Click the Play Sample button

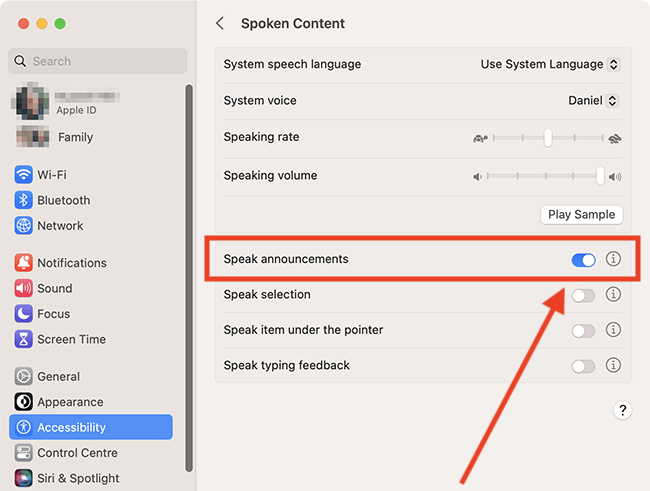coord(581,214)
